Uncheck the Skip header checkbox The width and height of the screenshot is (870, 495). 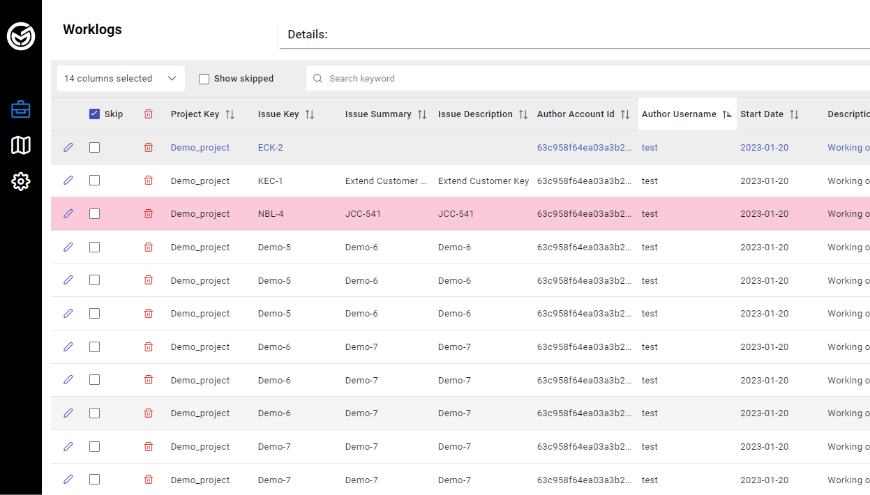(94, 114)
